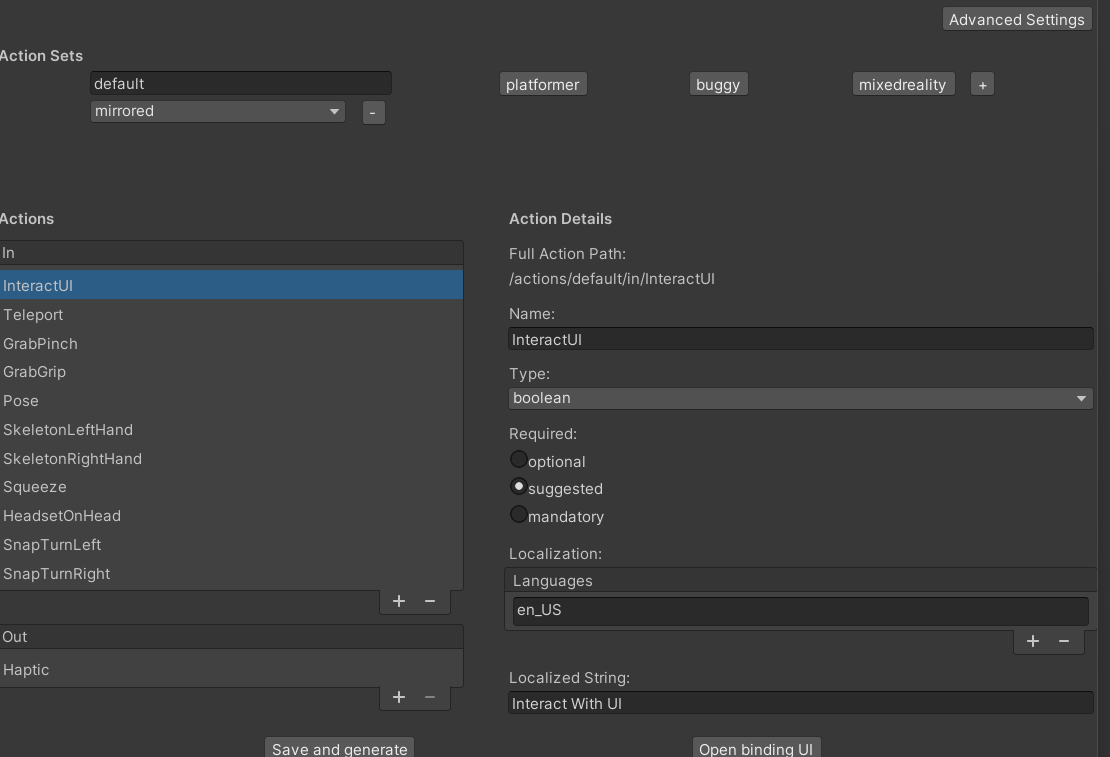Screen dimensions: 1110x757
Task: Click Save and generate
Action: pyautogui.click(x=339, y=748)
